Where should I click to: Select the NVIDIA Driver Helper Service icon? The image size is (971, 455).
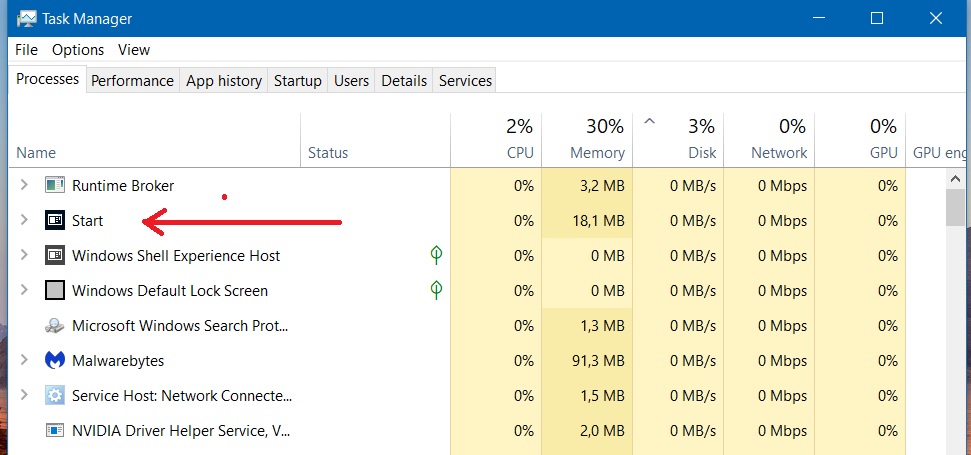point(55,430)
